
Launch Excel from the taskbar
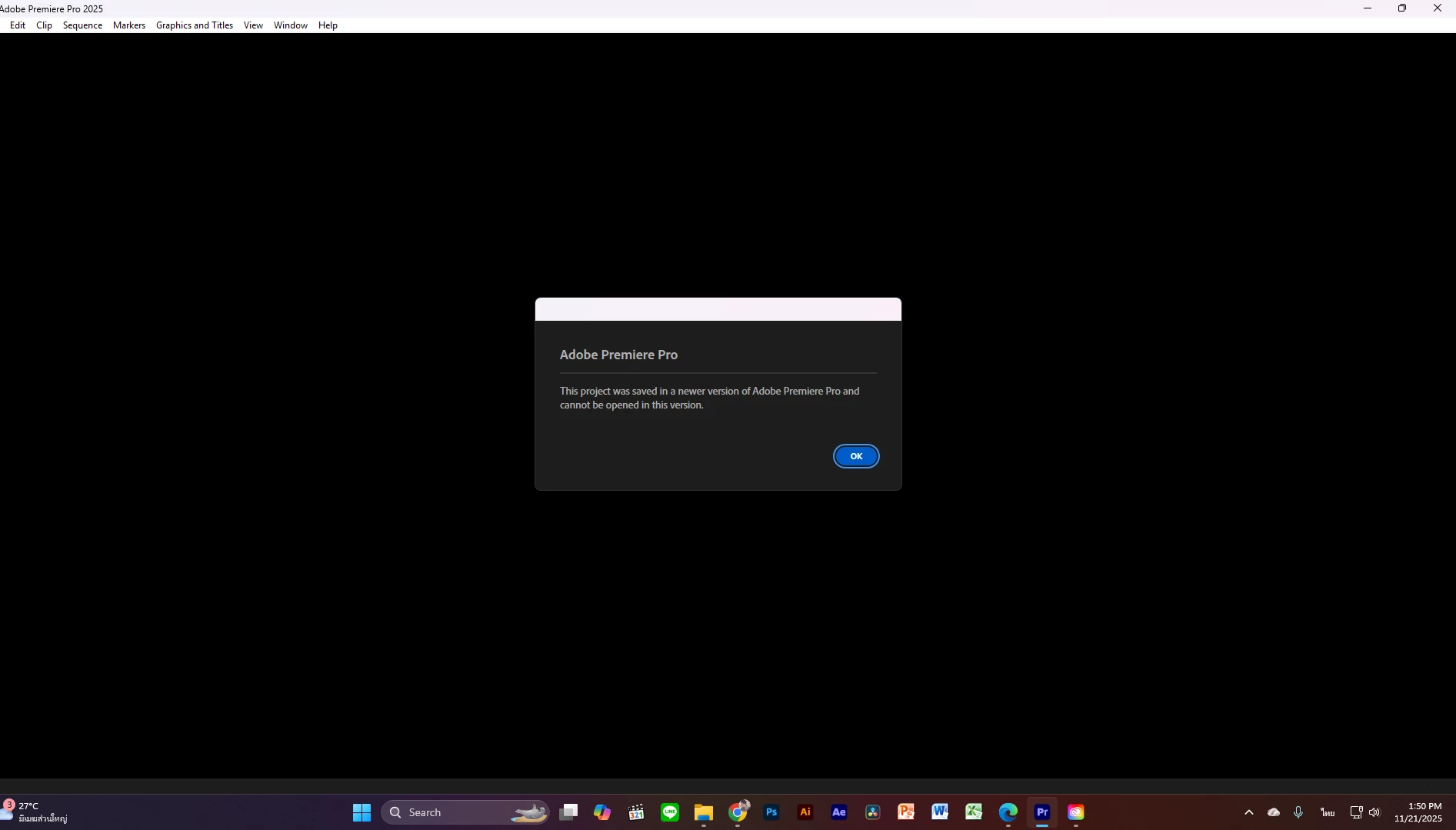tap(975, 812)
